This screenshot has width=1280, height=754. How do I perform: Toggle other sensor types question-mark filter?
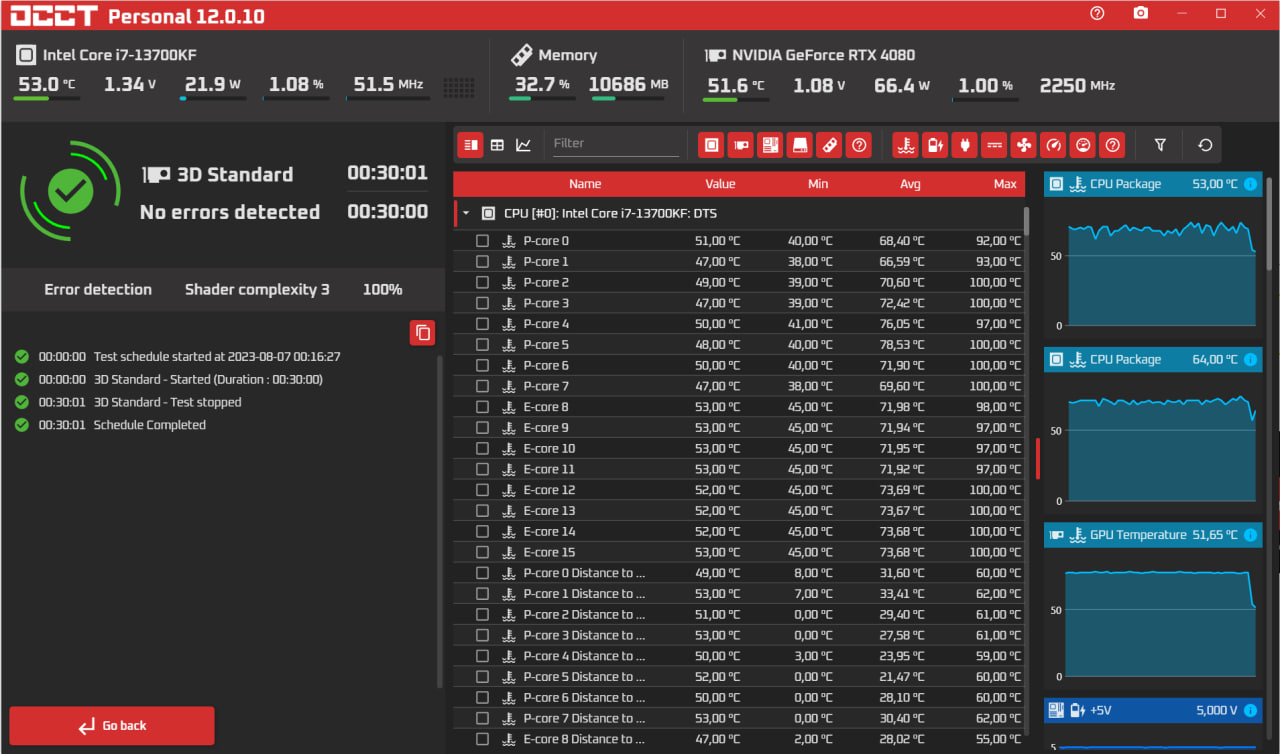click(x=1112, y=145)
